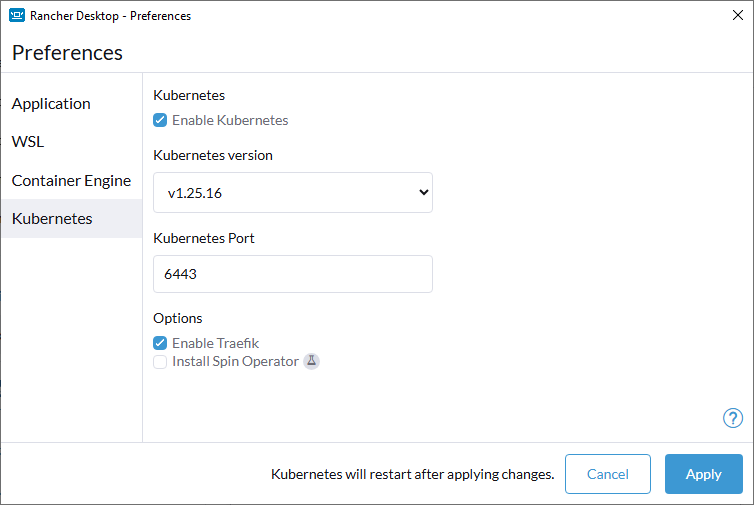Go to the Container Engine tab
Screen dimensions: 754x505
[x=71, y=181]
